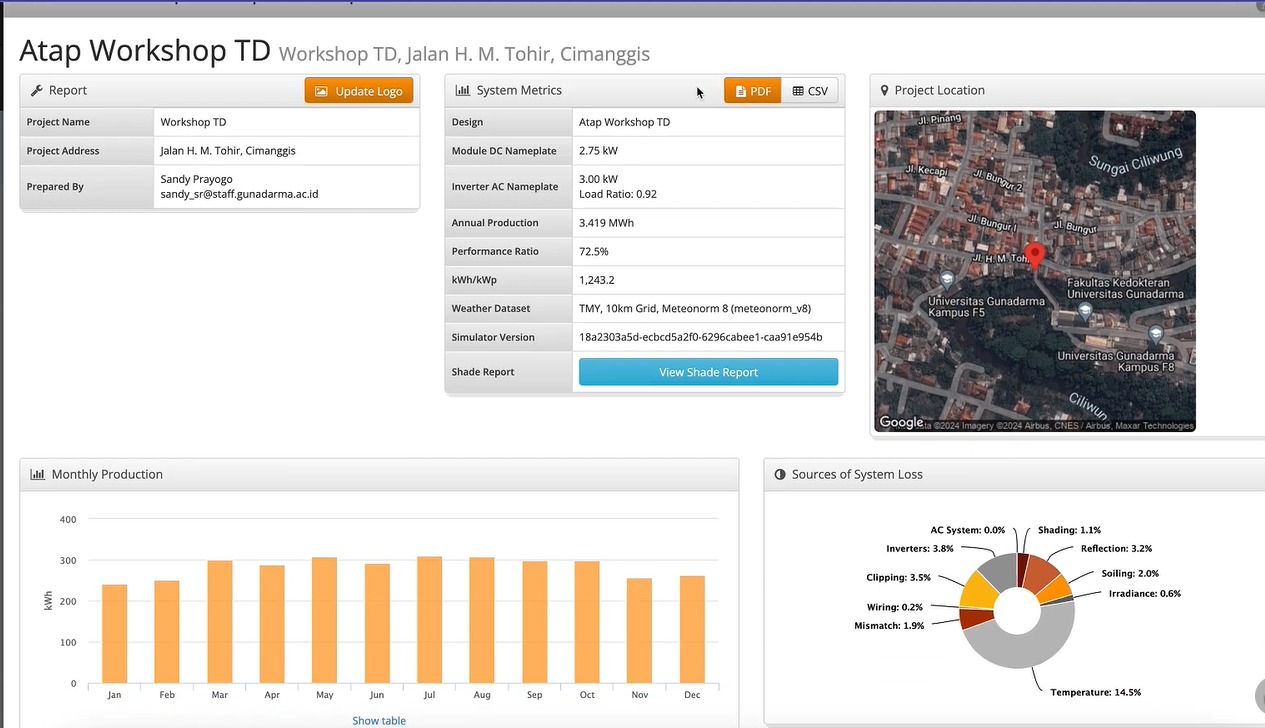1265x728 pixels.
Task: Export system metrics as CSV
Action: (x=810, y=91)
